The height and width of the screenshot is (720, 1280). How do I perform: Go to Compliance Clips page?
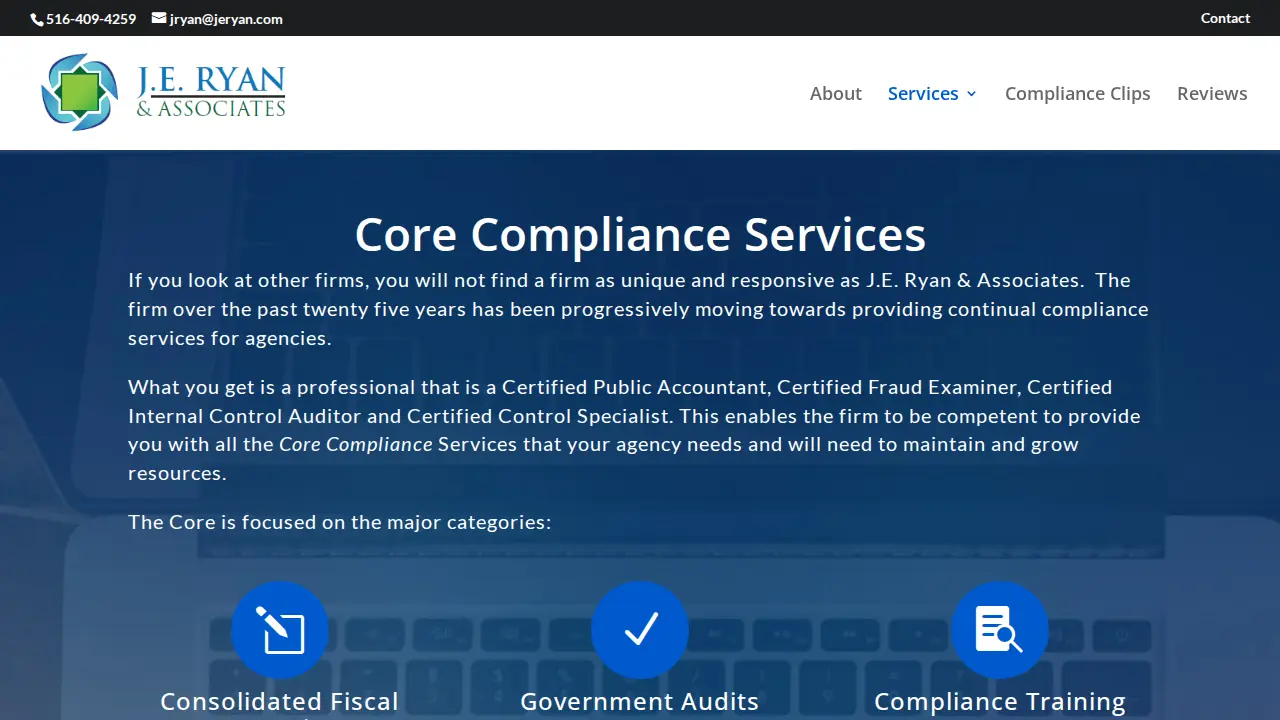click(1078, 93)
